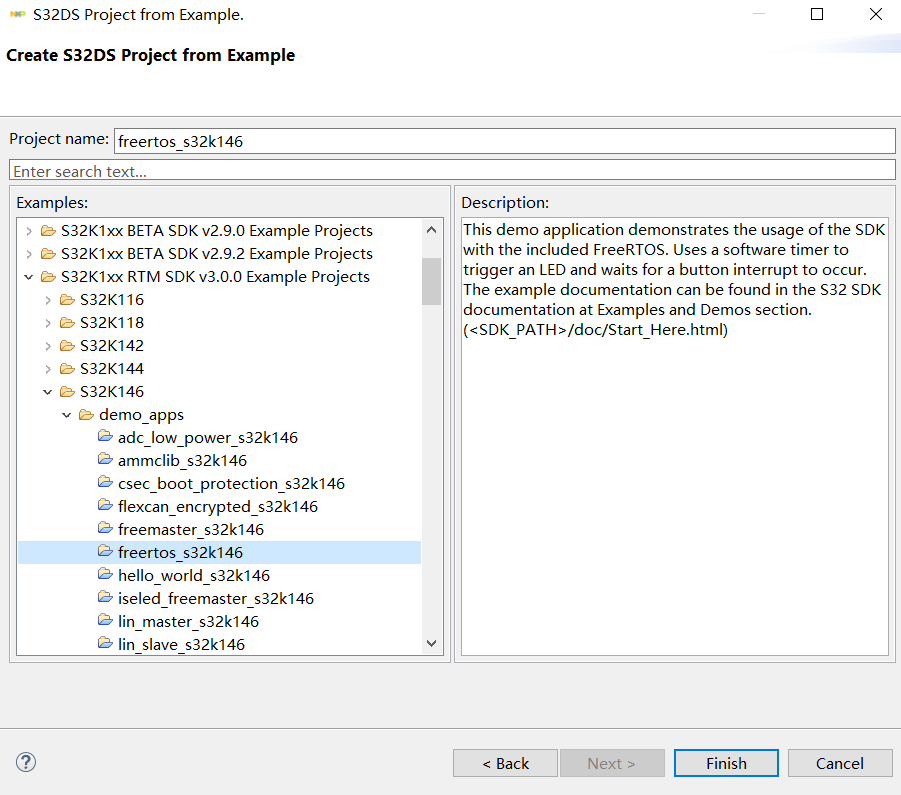The height and width of the screenshot is (795, 901).
Task: Click the lin_master_s32k146 folder icon
Action: point(105,620)
